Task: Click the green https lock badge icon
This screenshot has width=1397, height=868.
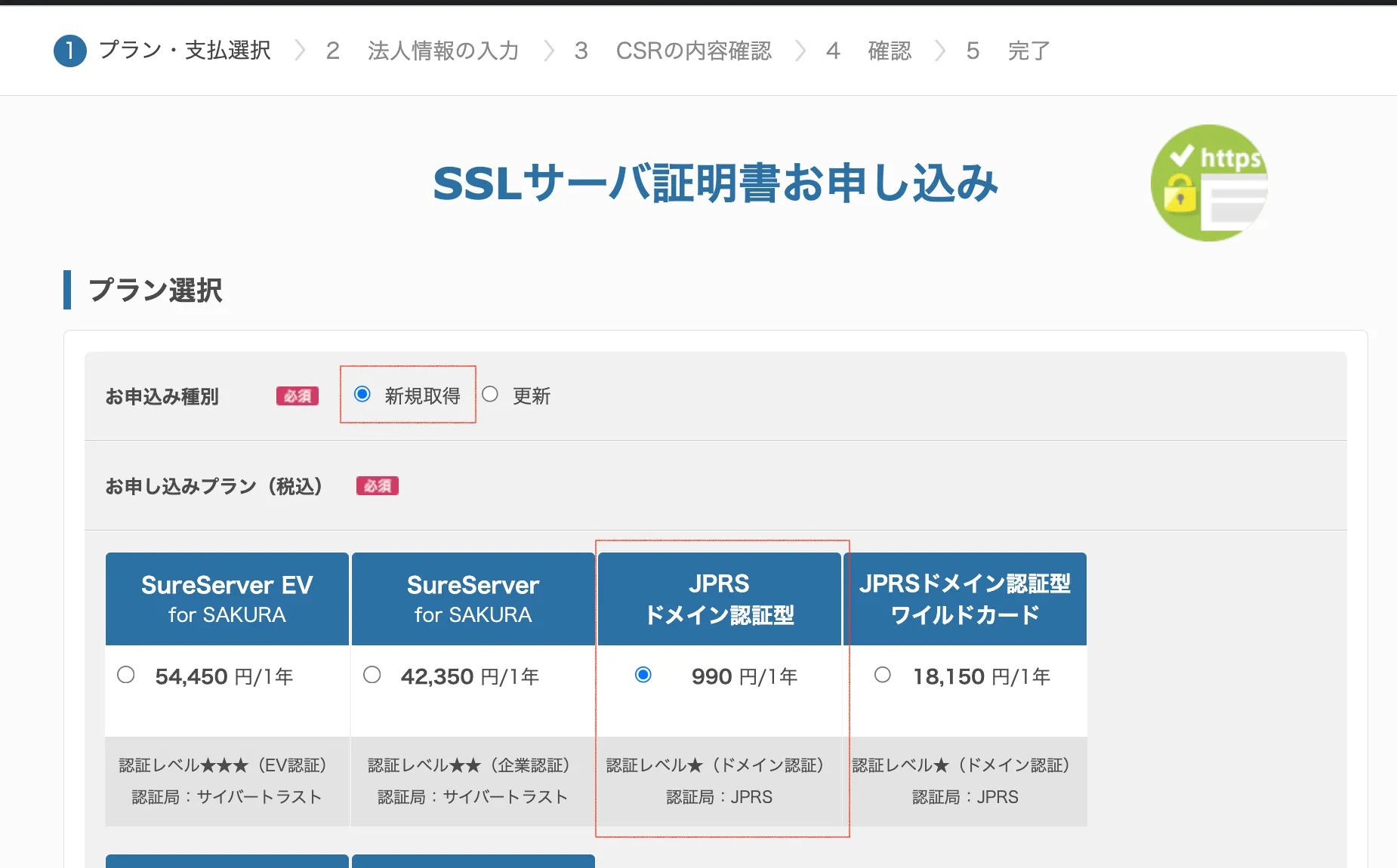Action: pos(1208,183)
